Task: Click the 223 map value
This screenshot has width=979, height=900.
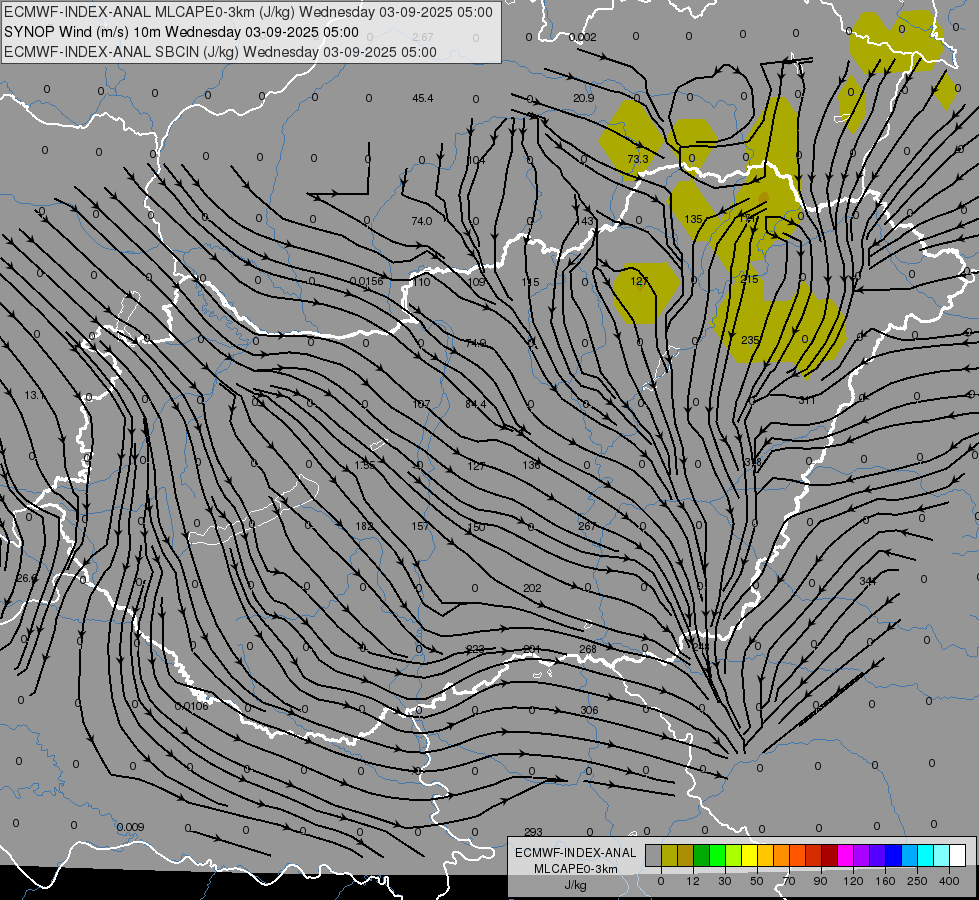Action: point(475,649)
